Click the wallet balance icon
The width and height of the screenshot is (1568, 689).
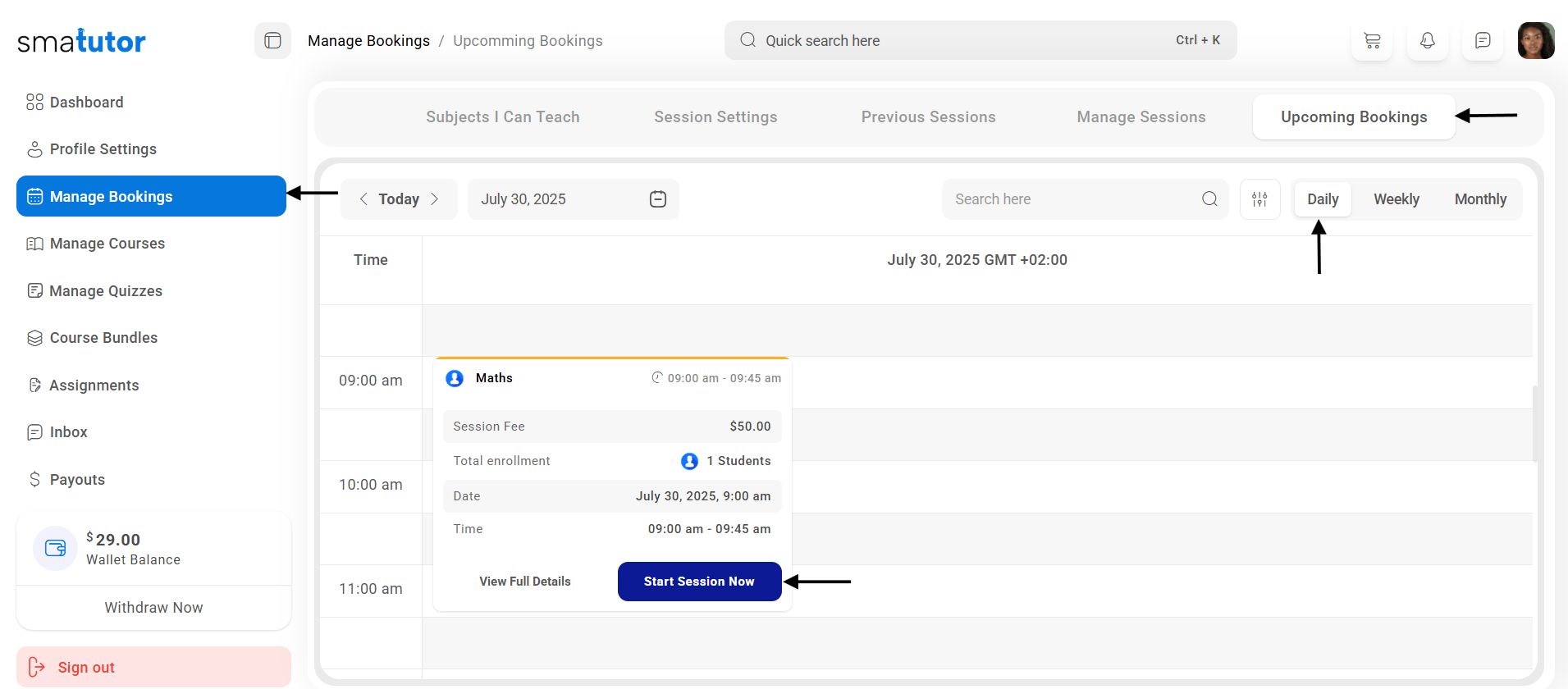55,548
